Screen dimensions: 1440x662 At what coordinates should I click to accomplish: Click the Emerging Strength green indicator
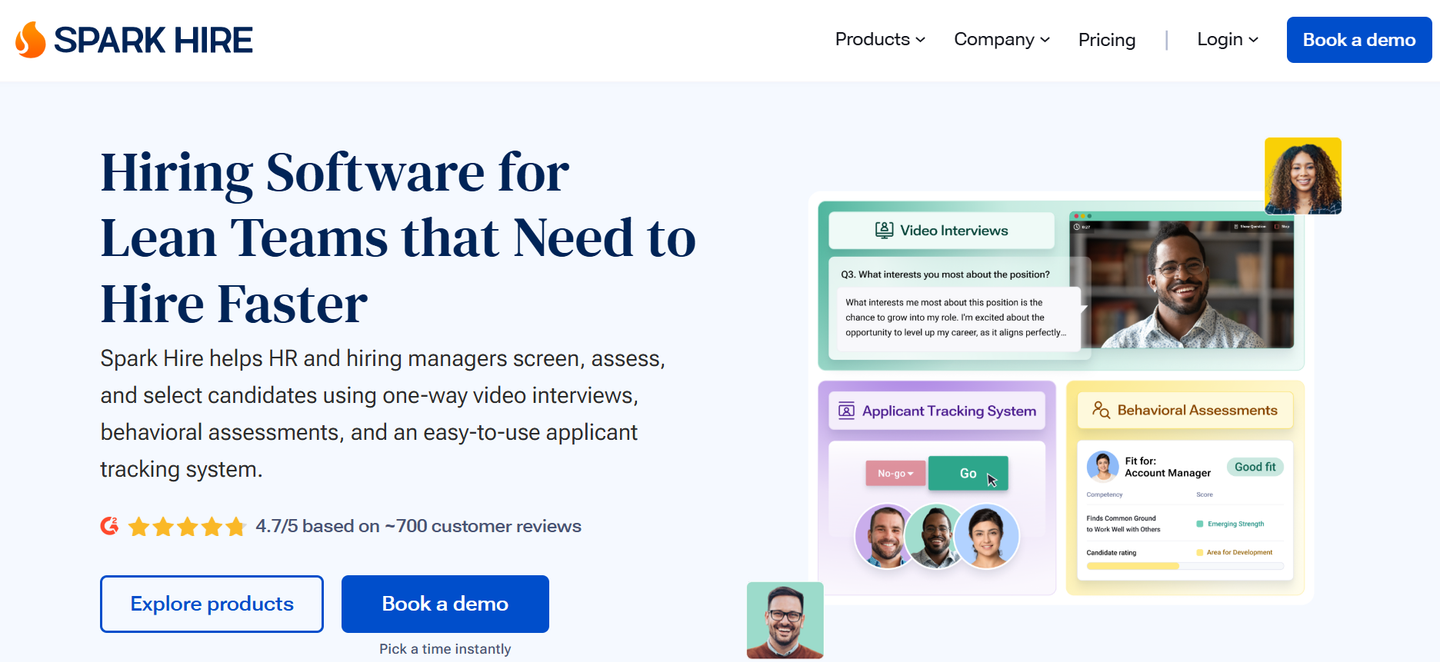1200,524
